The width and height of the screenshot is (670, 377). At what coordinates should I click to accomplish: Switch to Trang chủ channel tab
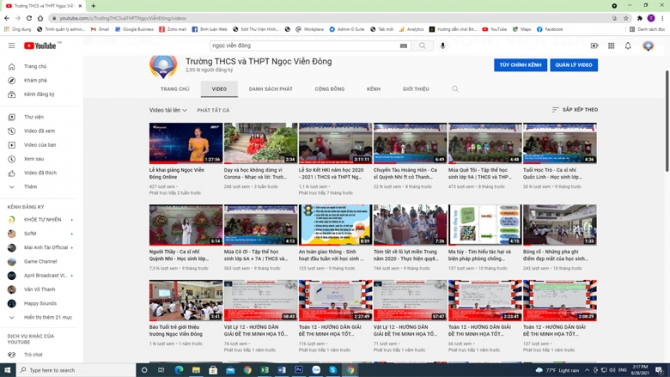tap(175, 89)
